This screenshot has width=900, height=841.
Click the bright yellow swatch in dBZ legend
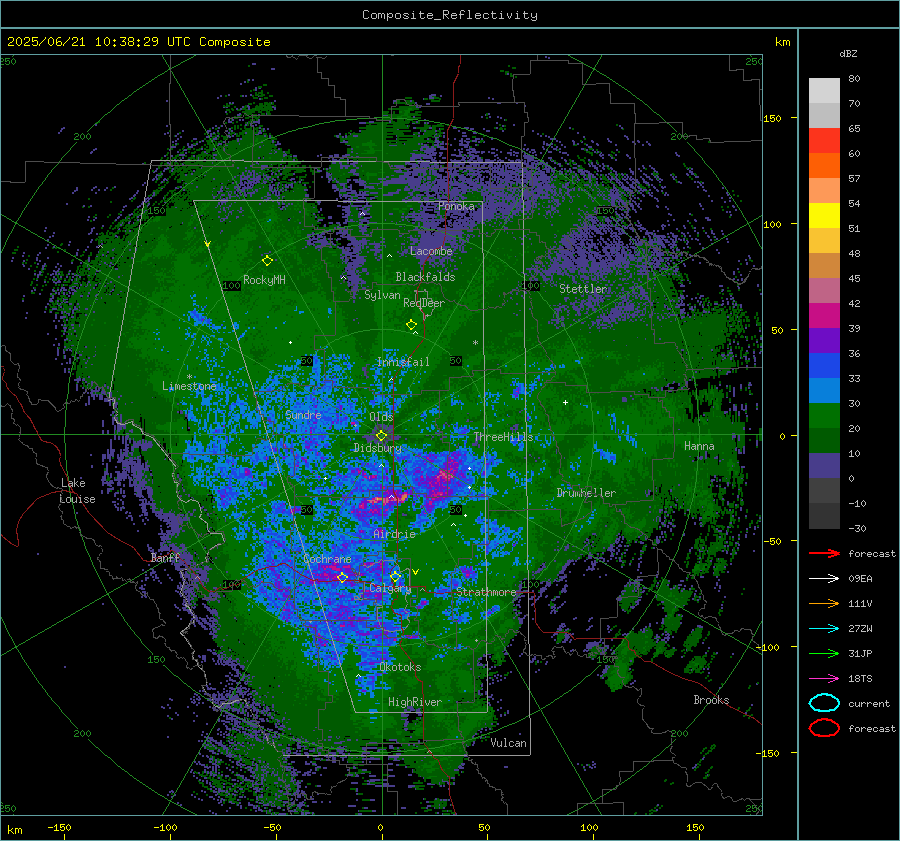(x=824, y=215)
